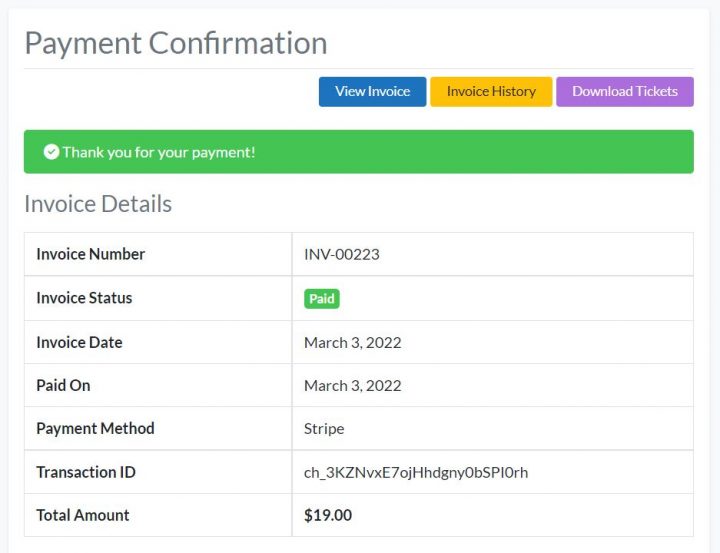Click the Invoice Number row label
The height and width of the screenshot is (553, 720).
[x=90, y=254]
